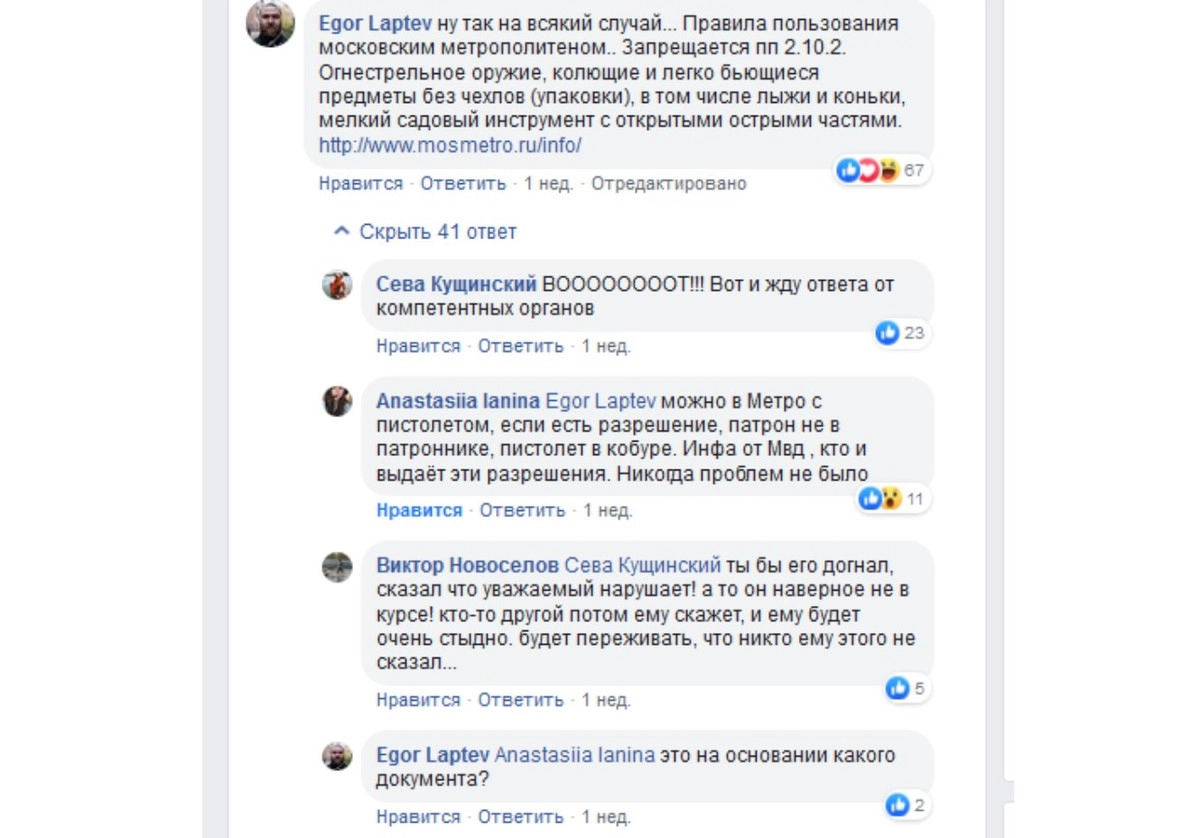Image resolution: width=1200 pixels, height=838 pixels.
Task: Toggle Нравится on Anastasiia Ianina's reply
Action: [419, 510]
